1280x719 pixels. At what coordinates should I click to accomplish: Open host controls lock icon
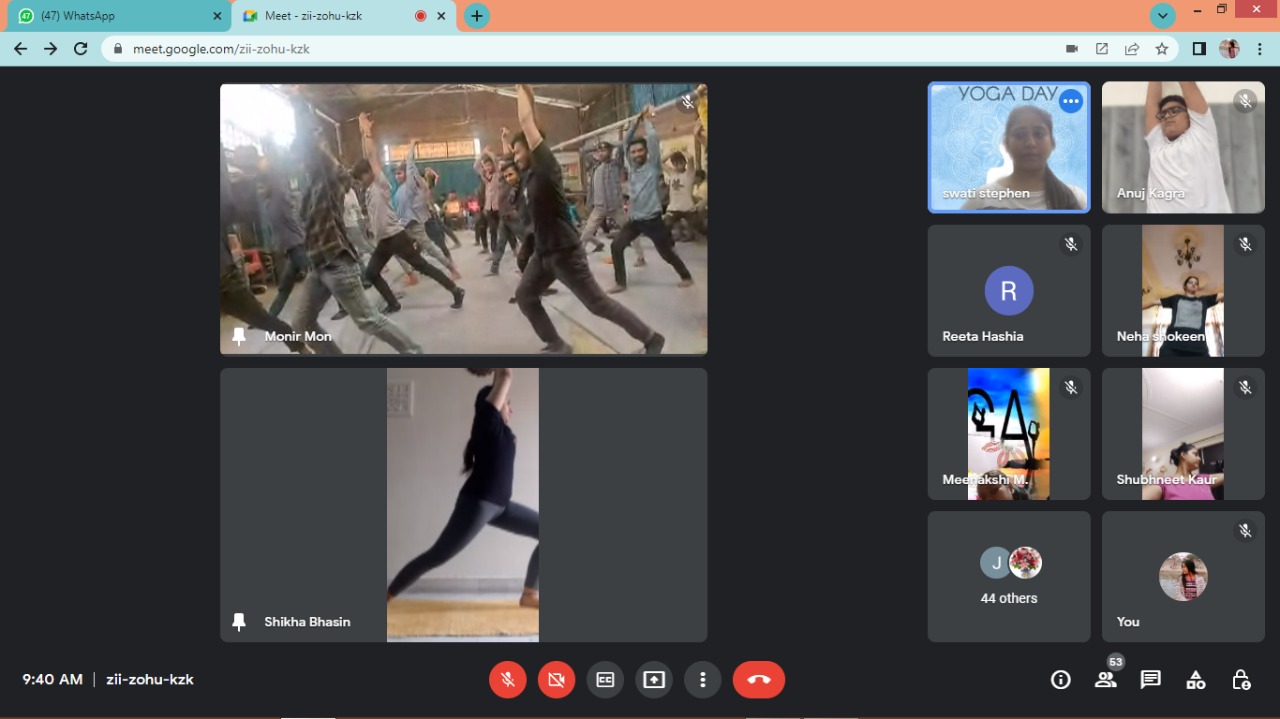[x=1241, y=680]
